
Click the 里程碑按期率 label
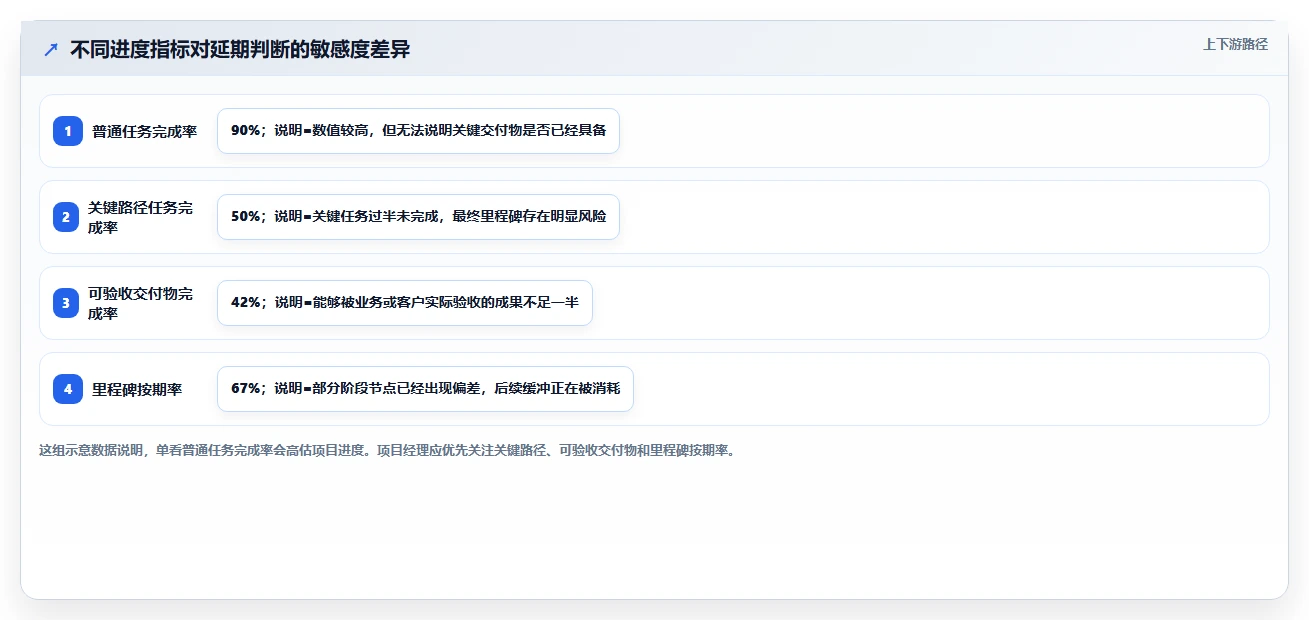[137, 389]
